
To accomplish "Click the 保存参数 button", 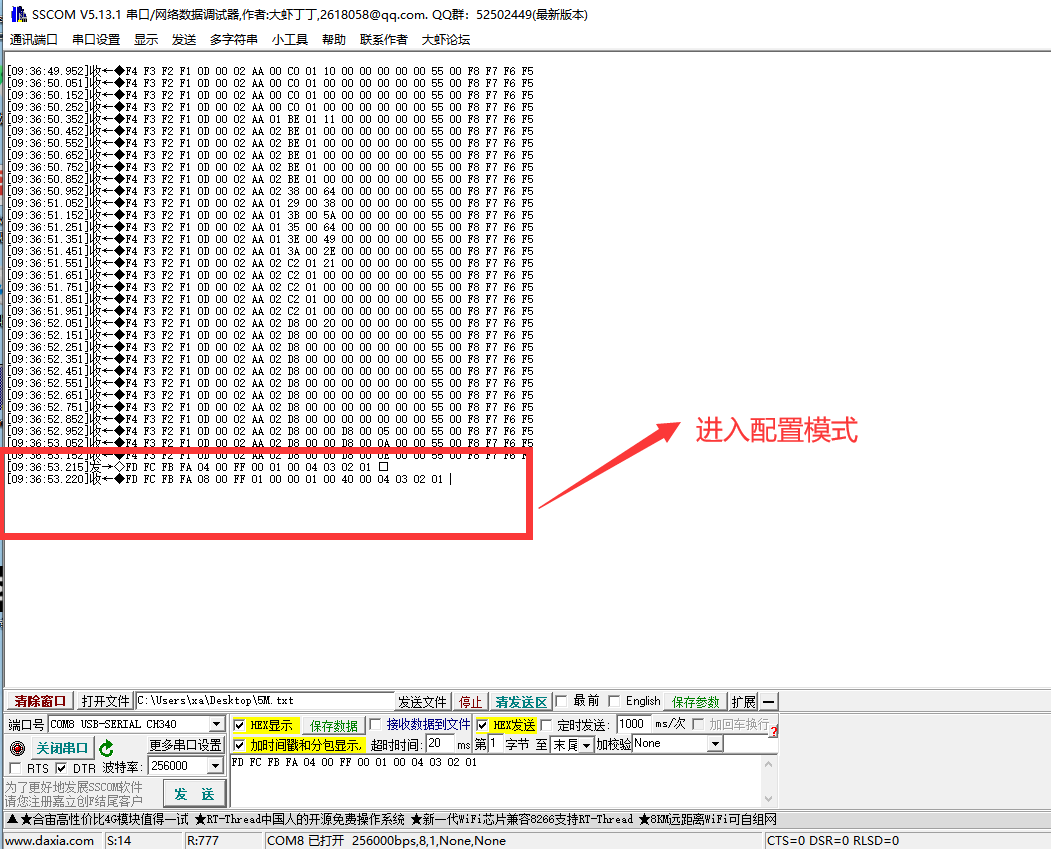I will 695,702.
